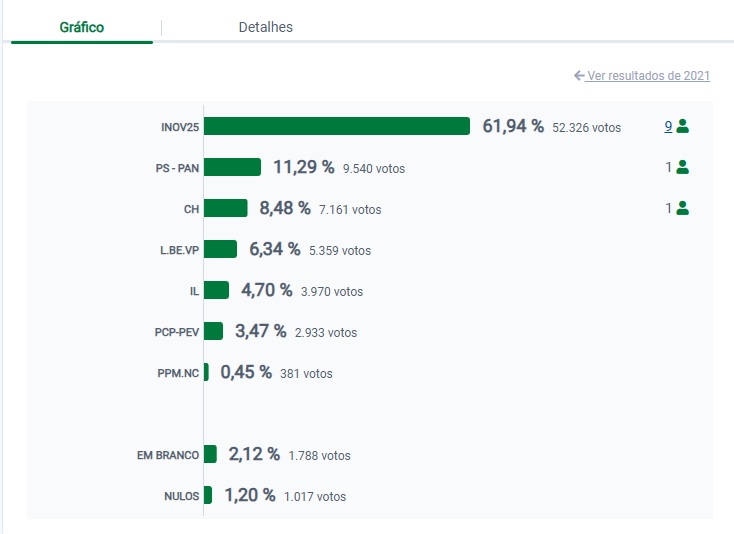Open the INOV25 elected seats number 9
This screenshot has width=734, height=534.
668,127
